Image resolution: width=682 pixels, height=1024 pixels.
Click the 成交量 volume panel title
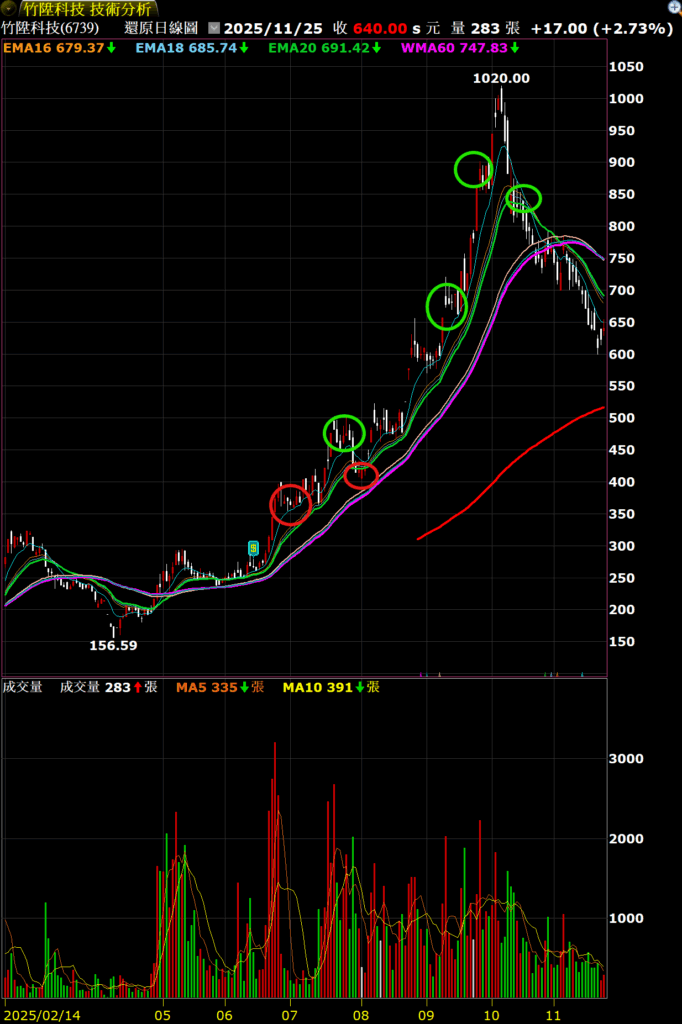pos(21,687)
